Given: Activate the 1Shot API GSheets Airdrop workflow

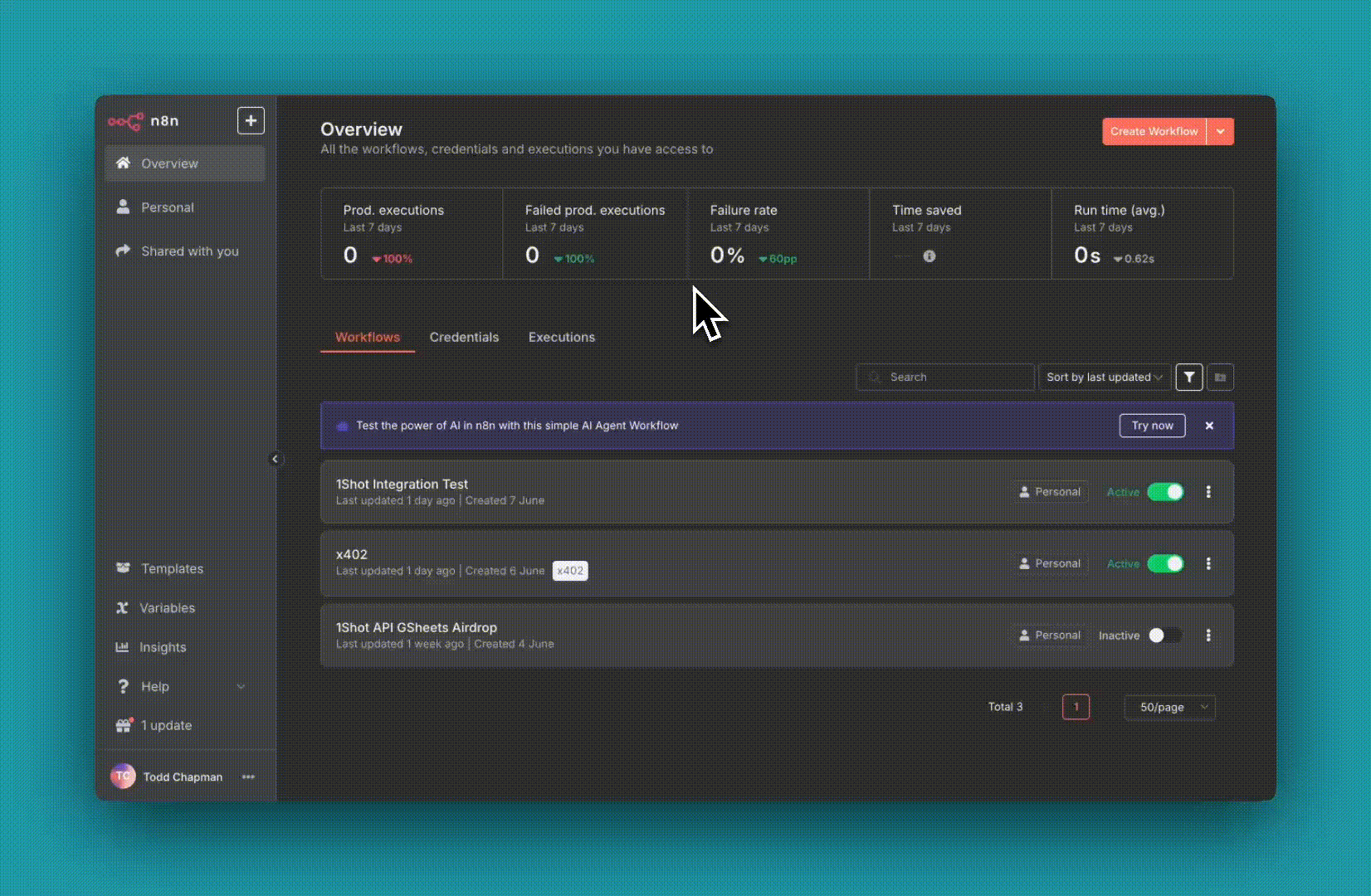Looking at the screenshot, I should click(x=1164, y=635).
